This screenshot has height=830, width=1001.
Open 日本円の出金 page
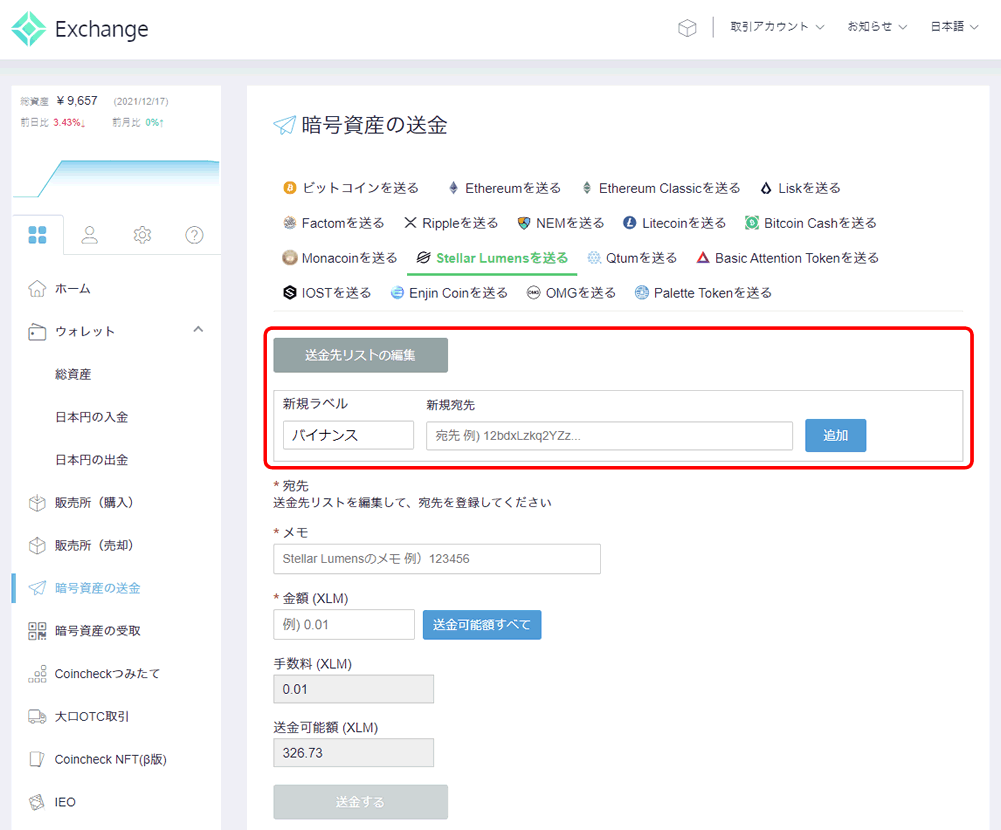(91, 460)
